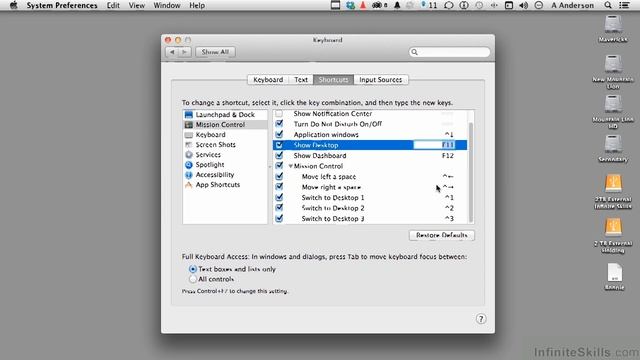Click the question mark help button
Screen dimensions: 640x360
pyautogui.click(x=481, y=319)
